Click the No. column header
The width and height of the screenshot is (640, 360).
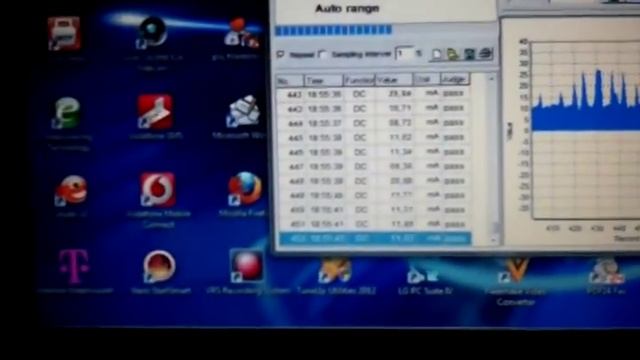coord(290,80)
